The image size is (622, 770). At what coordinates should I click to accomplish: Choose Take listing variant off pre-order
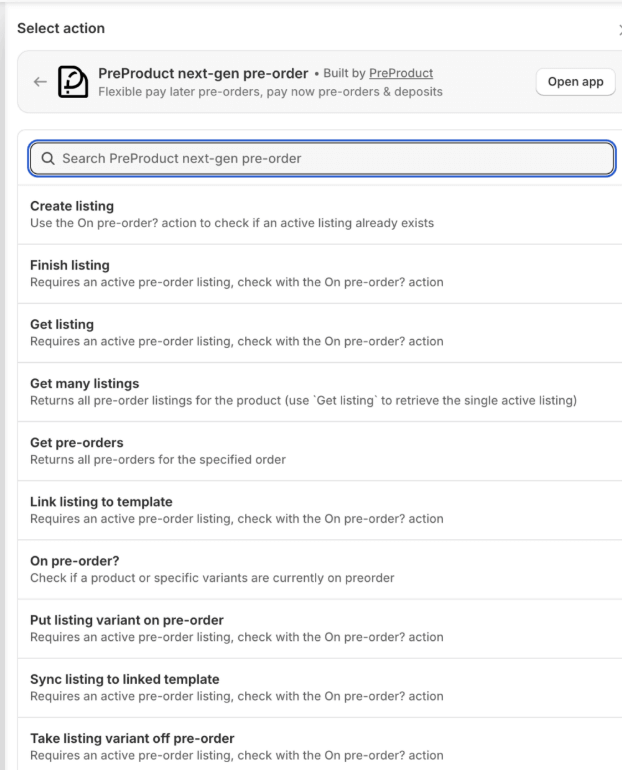132,738
